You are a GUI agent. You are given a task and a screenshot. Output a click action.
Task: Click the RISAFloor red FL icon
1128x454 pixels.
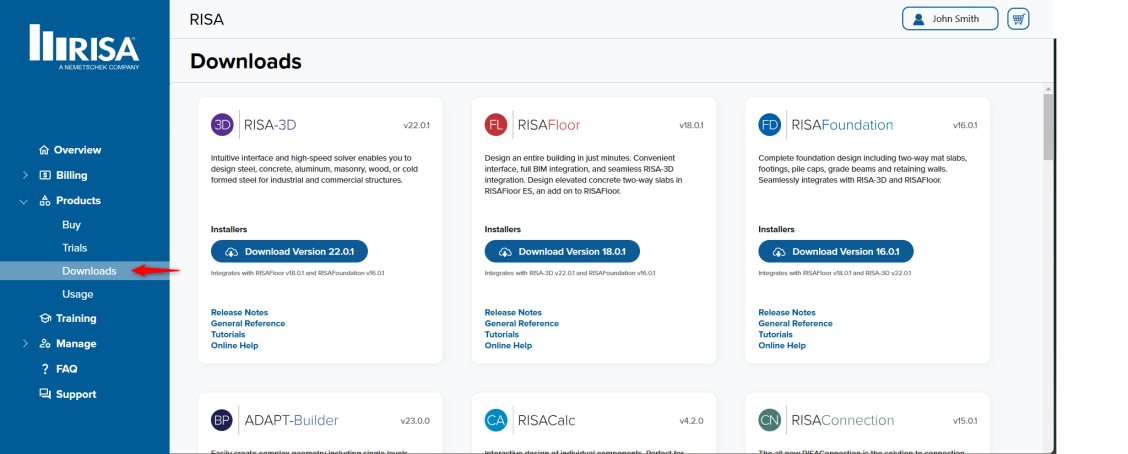coord(496,125)
